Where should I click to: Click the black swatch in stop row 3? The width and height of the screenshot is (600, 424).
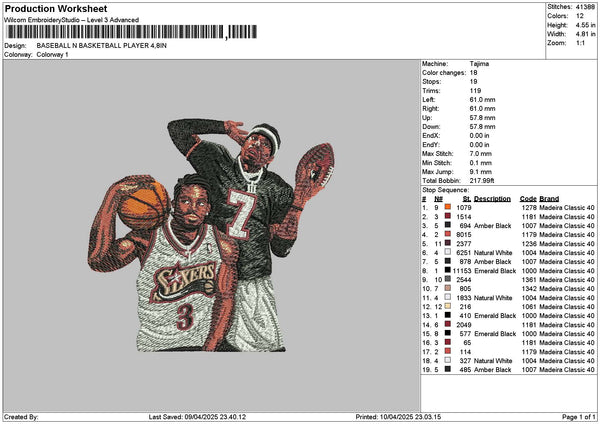click(447, 225)
